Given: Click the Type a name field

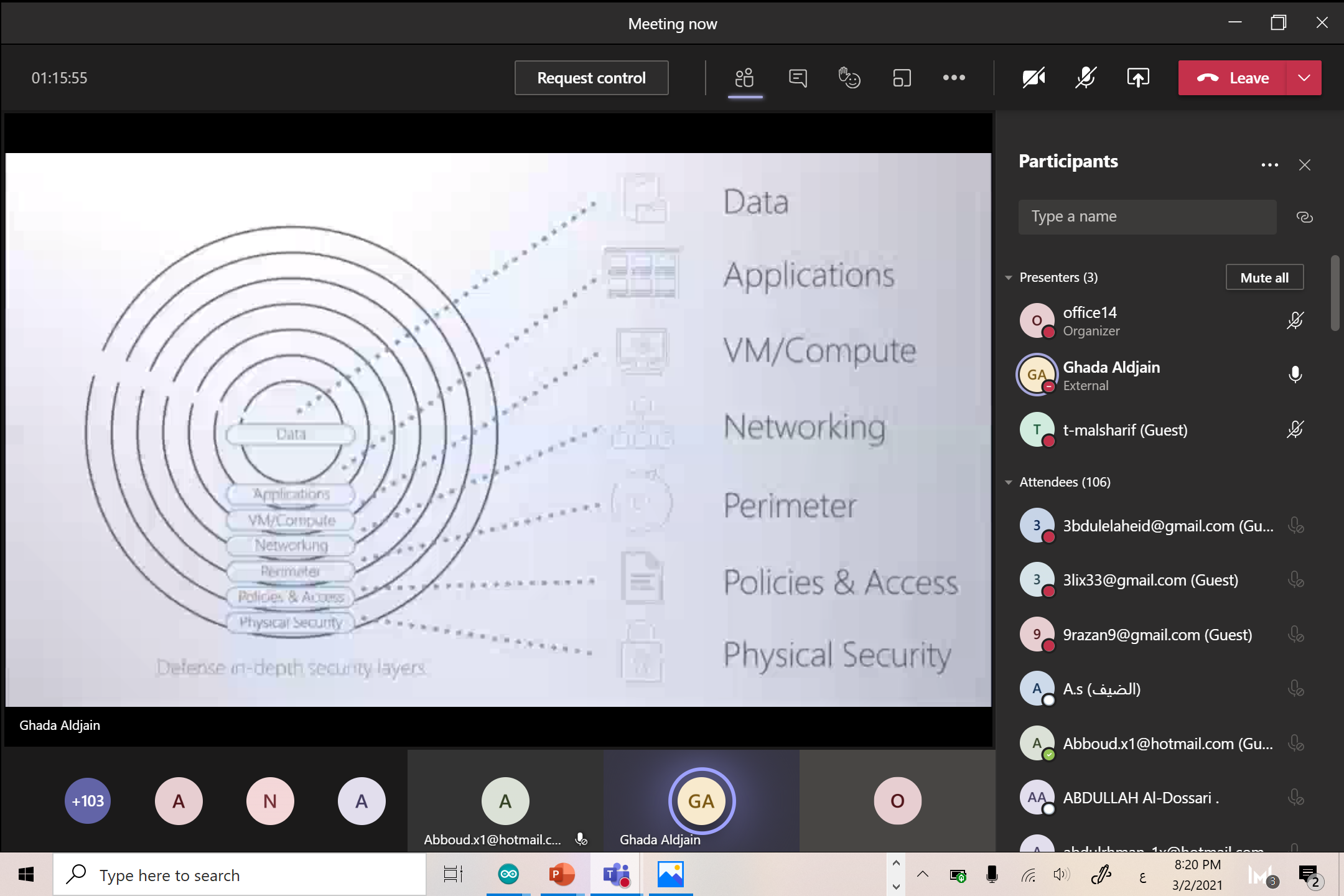Looking at the screenshot, I should [1147, 217].
